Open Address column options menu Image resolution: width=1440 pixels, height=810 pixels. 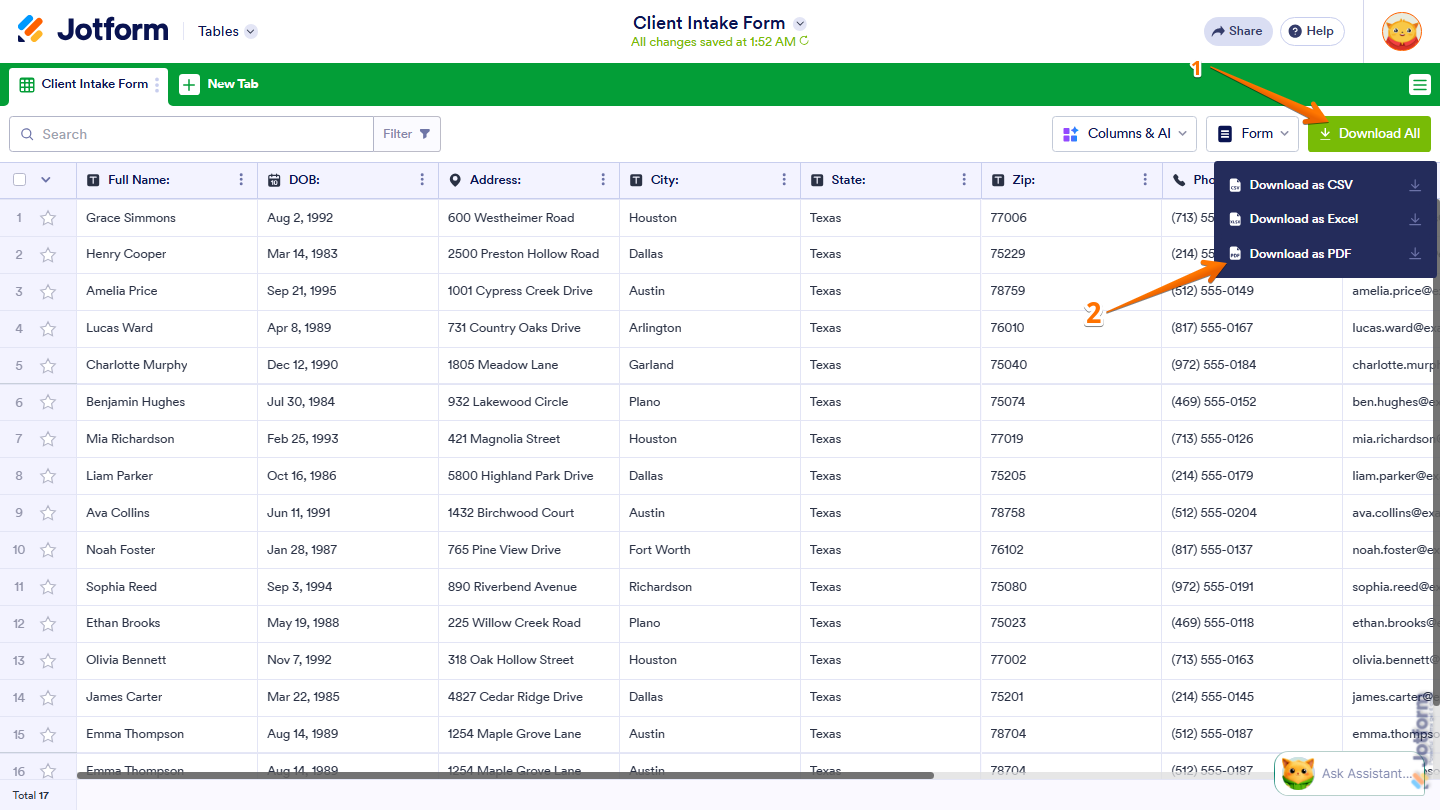[603, 180]
